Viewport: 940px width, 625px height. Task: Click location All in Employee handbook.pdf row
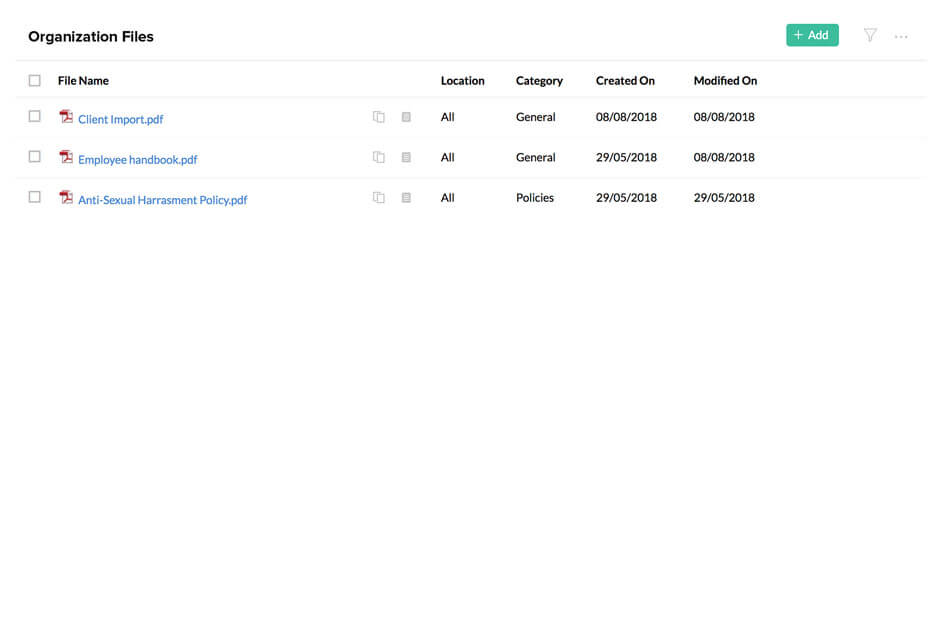[447, 157]
